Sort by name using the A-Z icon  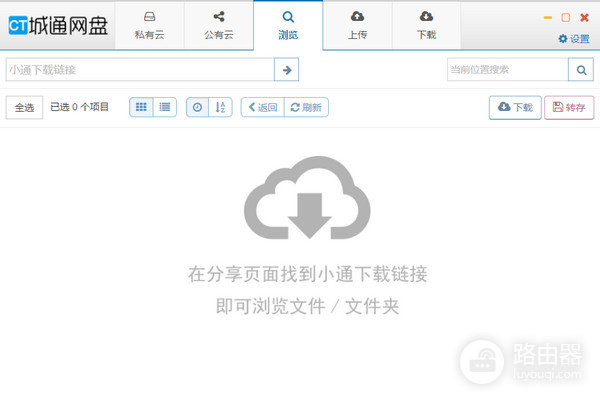pyautogui.click(x=220, y=107)
